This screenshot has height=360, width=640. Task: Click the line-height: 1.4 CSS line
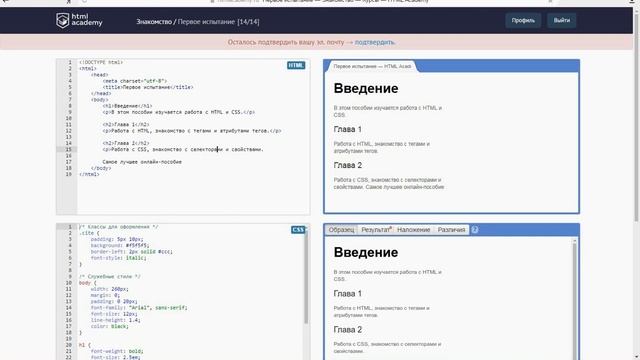coord(116,320)
